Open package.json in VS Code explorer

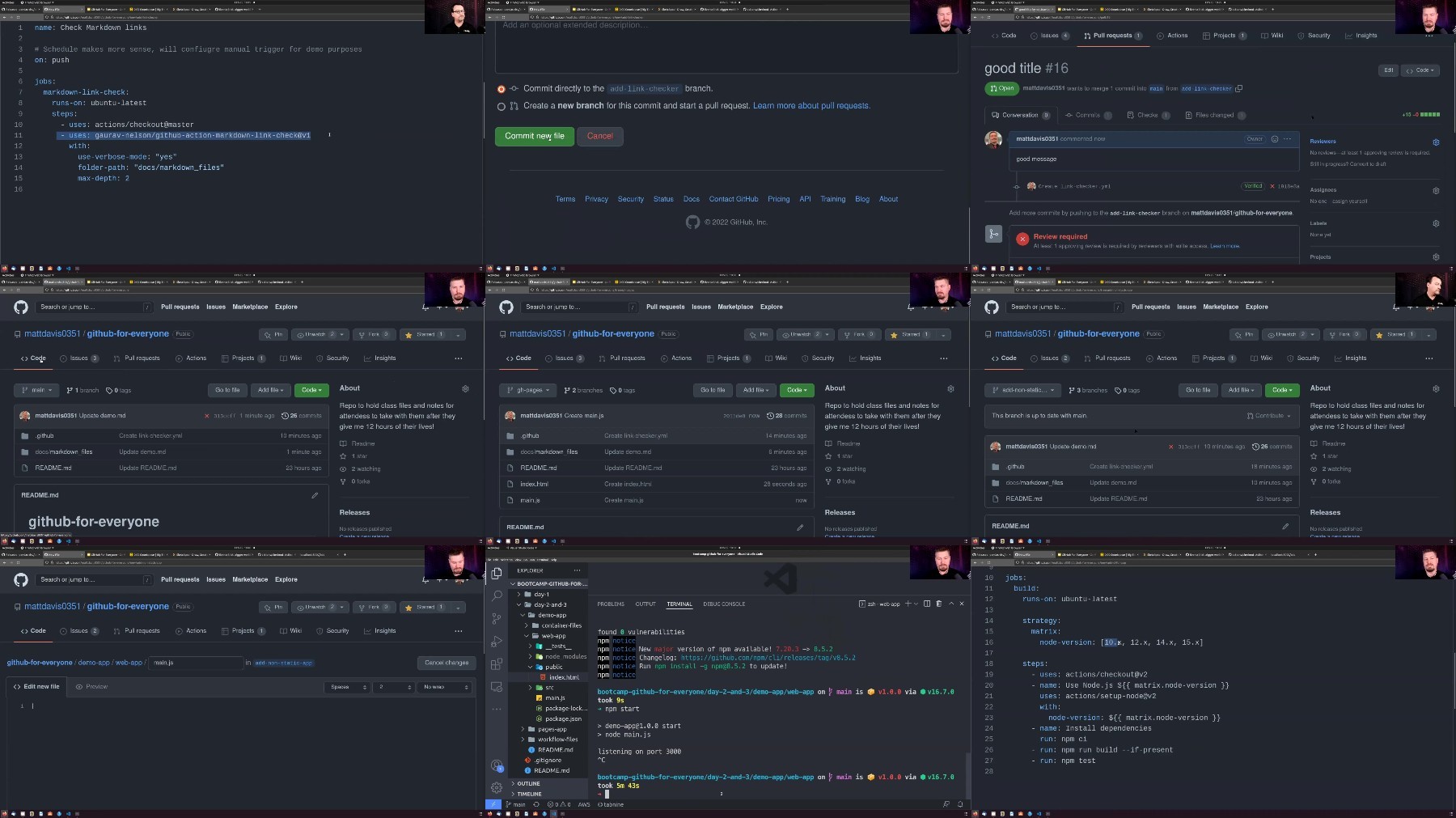click(563, 718)
